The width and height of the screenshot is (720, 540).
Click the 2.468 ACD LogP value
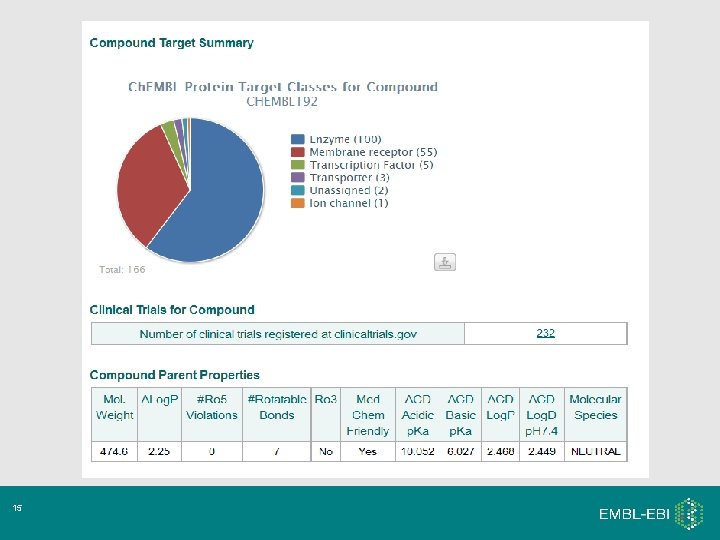[501, 451]
